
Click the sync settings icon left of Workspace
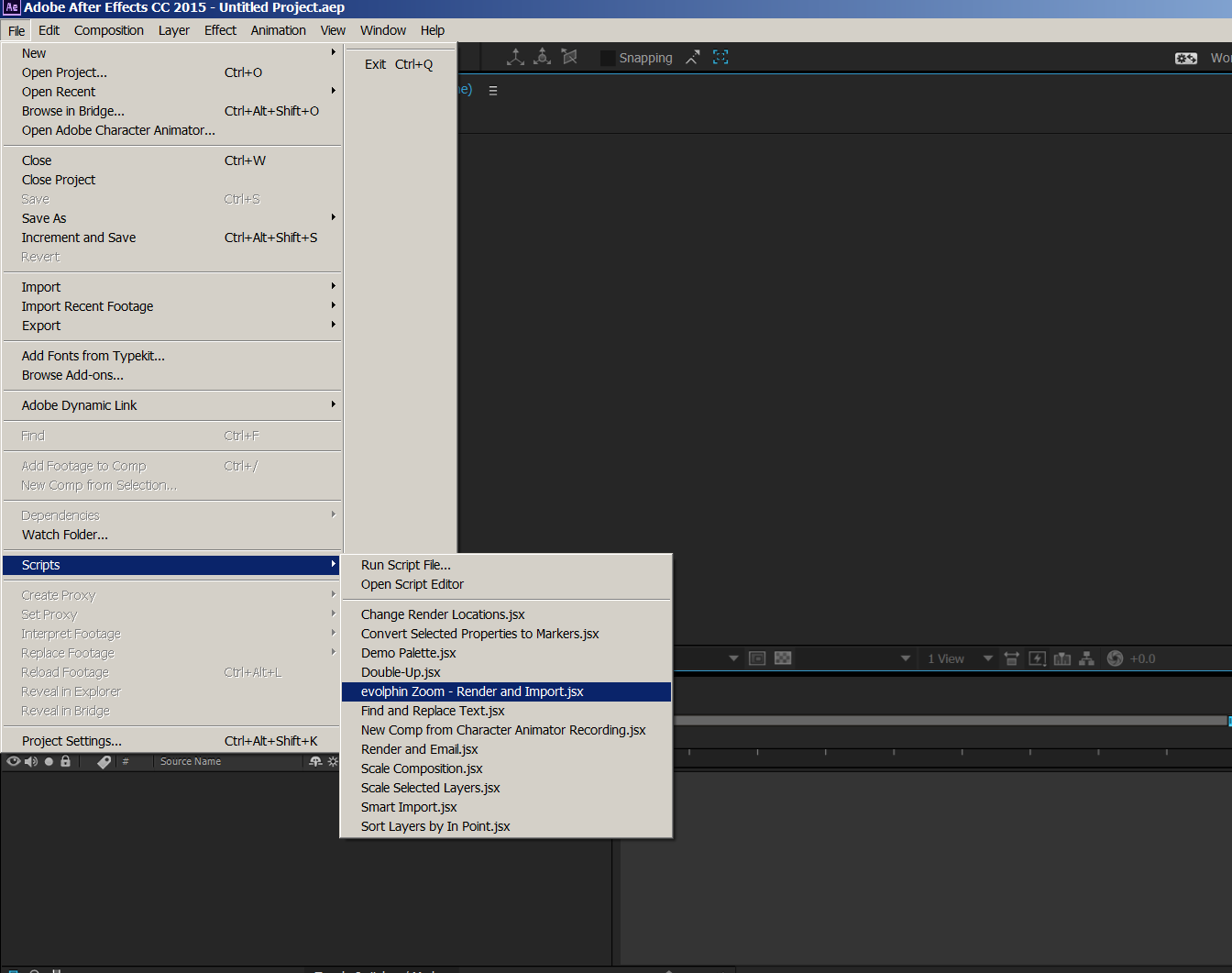point(1186,58)
